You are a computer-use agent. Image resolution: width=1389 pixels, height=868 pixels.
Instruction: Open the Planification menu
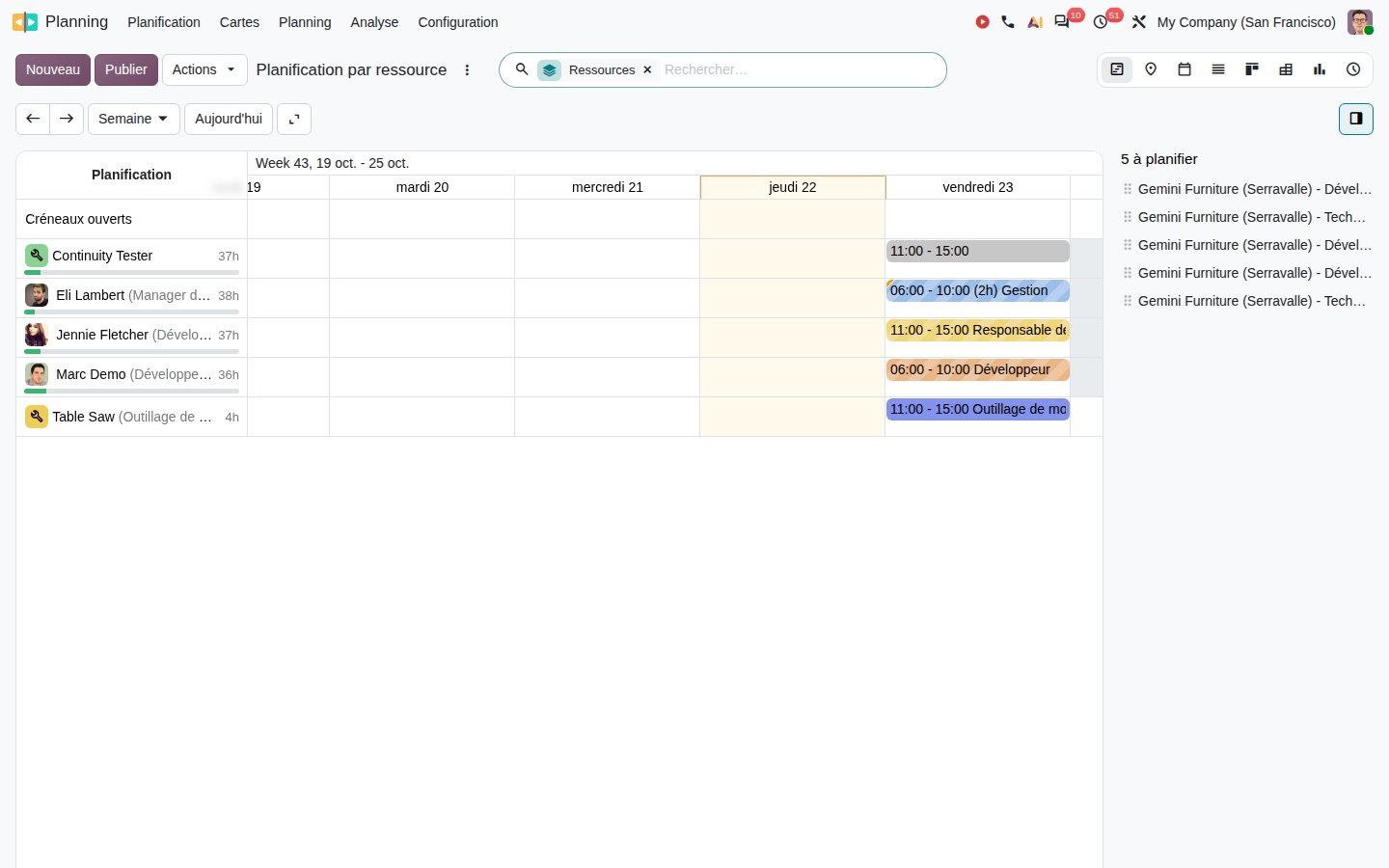(164, 22)
